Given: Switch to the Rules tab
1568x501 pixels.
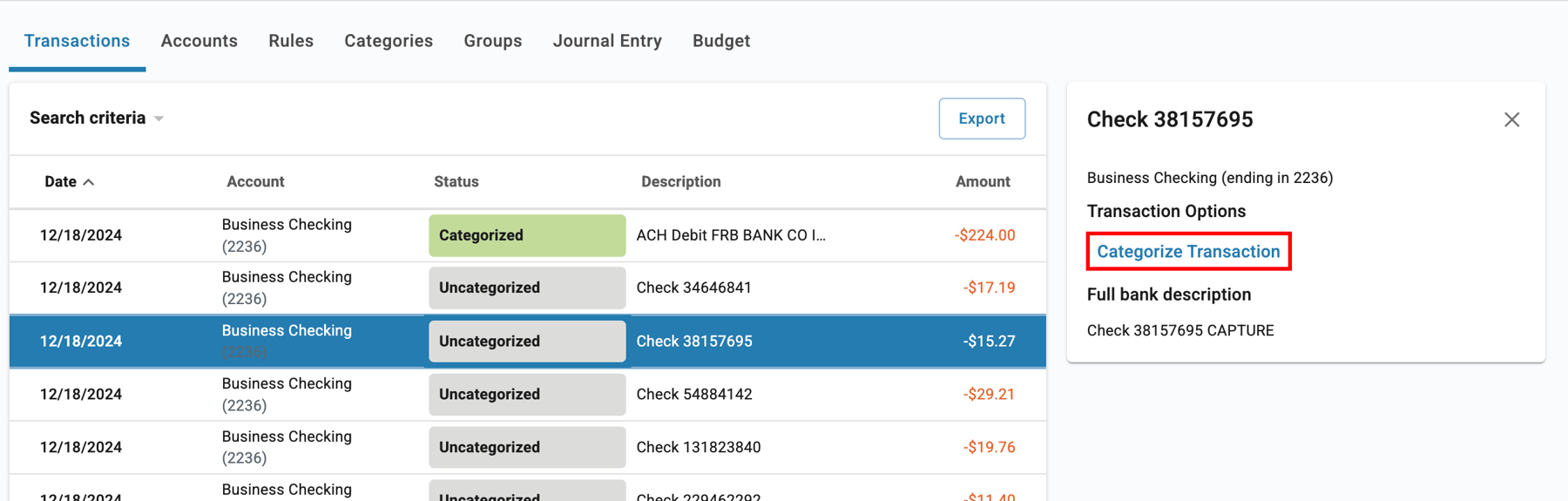Looking at the screenshot, I should click(291, 41).
